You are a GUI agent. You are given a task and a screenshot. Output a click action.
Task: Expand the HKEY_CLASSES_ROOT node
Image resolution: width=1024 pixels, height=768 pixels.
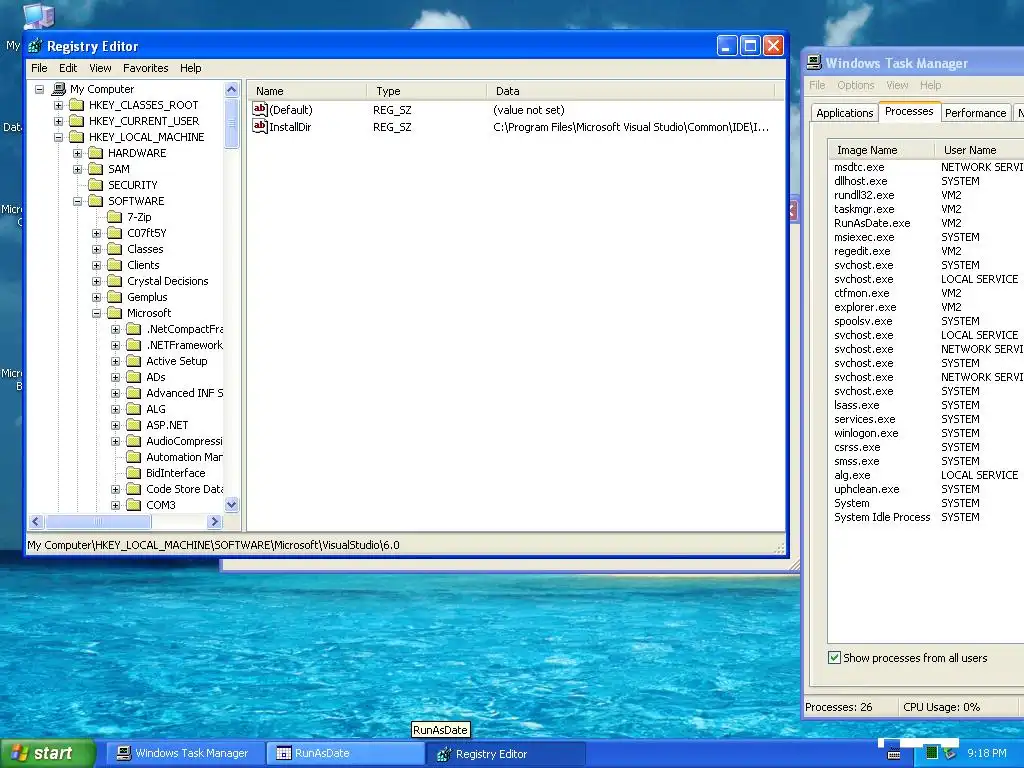click(58, 105)
